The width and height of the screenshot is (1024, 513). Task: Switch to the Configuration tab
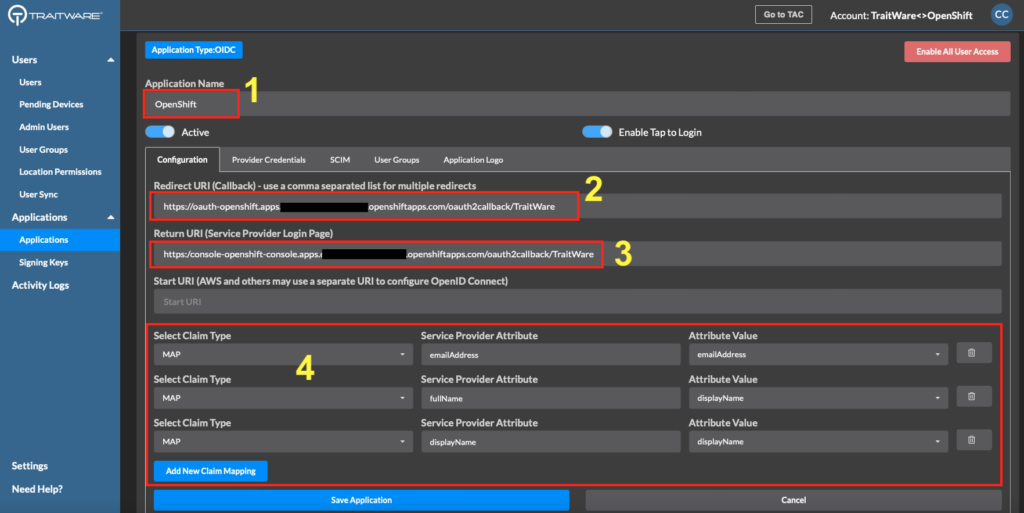[182, 160]
